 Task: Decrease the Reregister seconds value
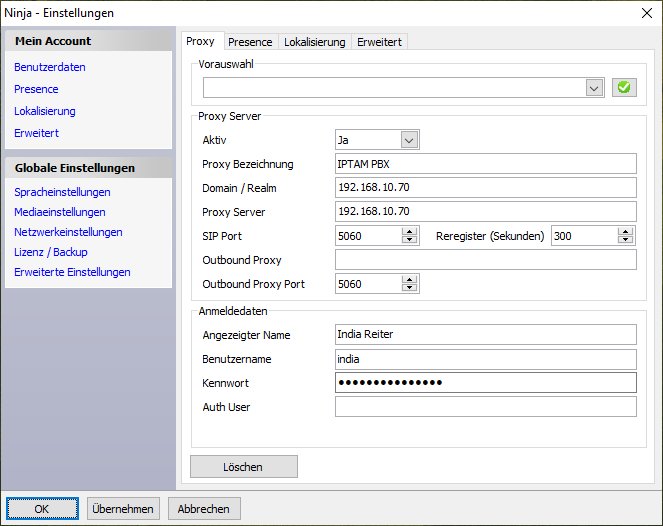tap(625, 240)
